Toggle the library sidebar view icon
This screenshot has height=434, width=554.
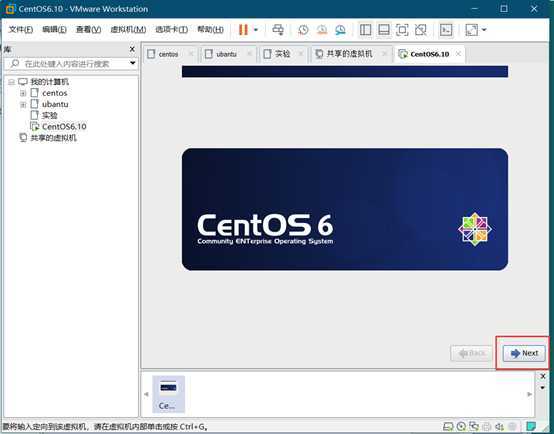[x=365, y=30]
